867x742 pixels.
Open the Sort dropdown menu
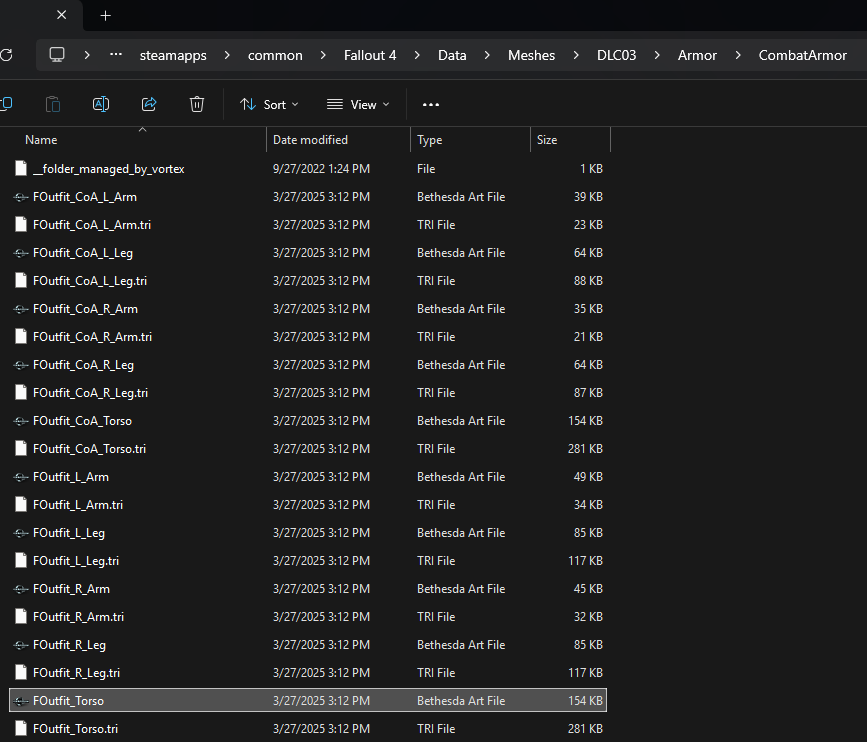coord(269,104)
